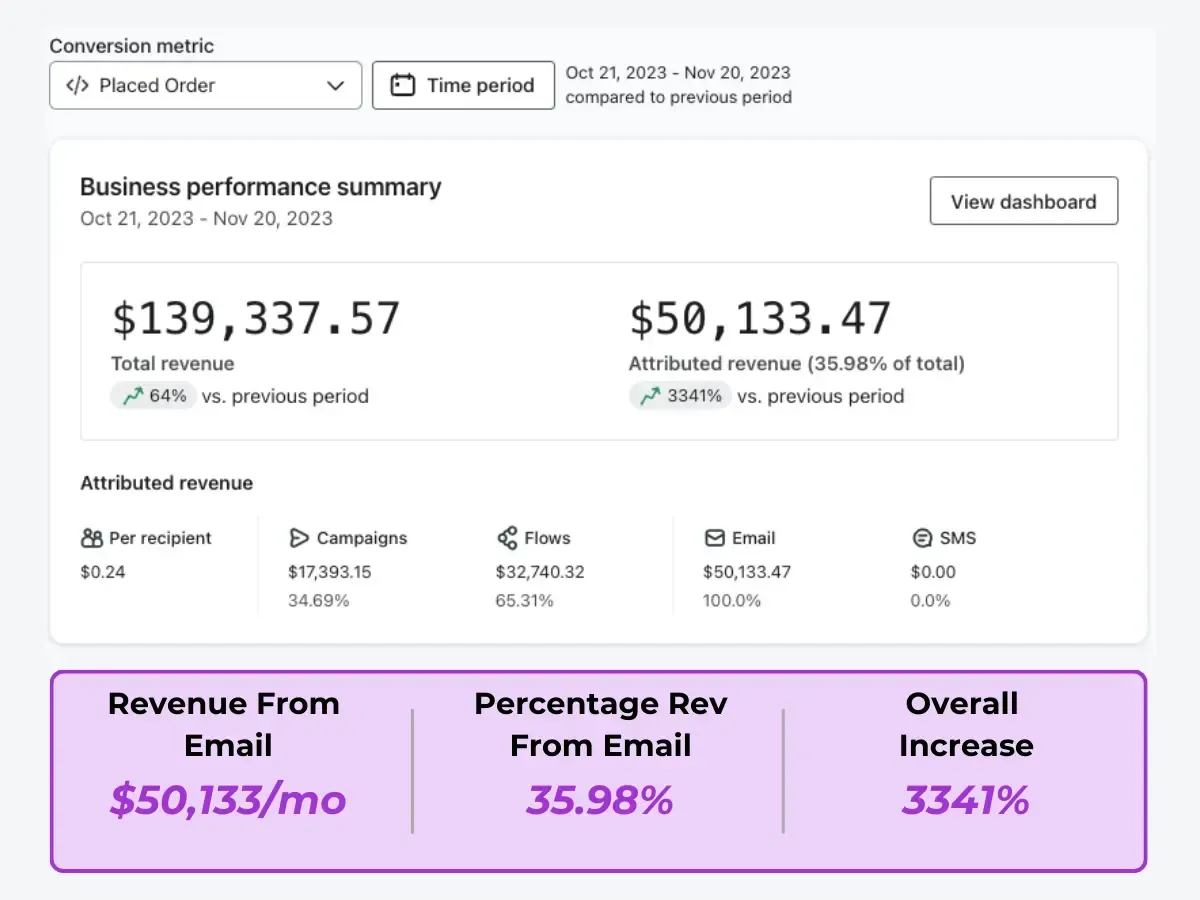
Task: Click the Email envelope icon
Action: coord(714,539)
